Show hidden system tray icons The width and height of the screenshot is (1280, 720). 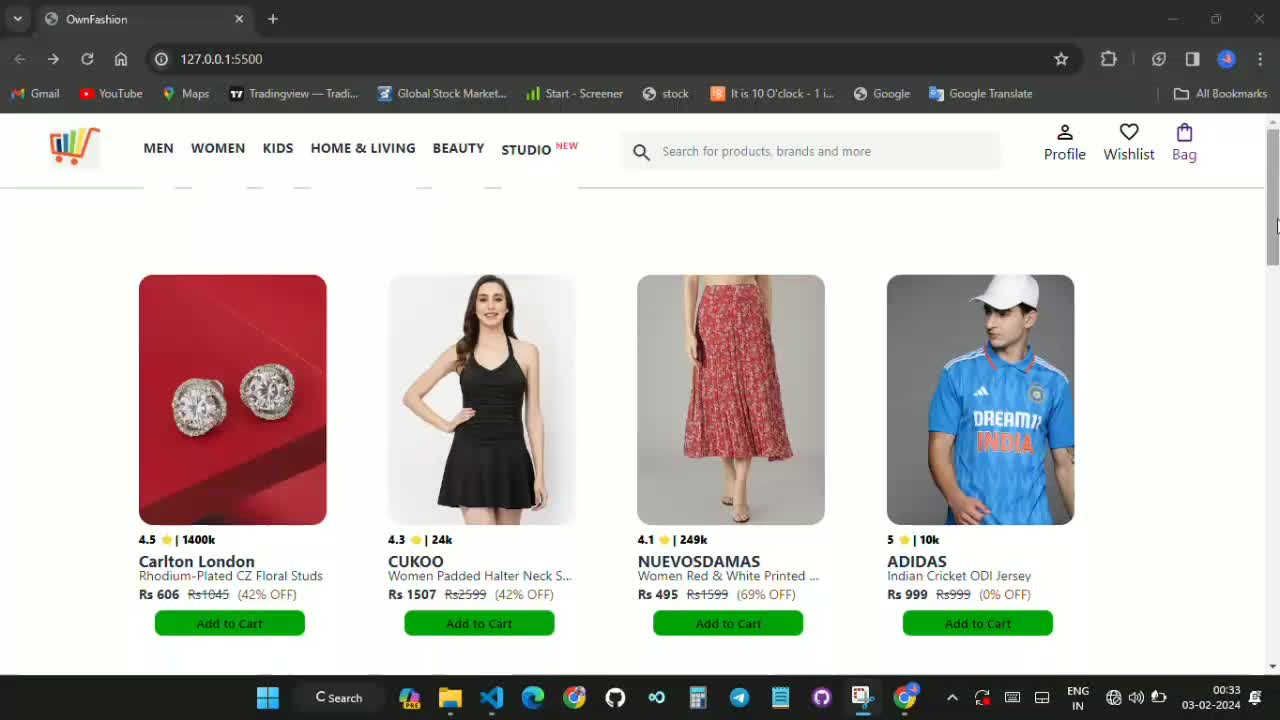click(x=952, y=698)
